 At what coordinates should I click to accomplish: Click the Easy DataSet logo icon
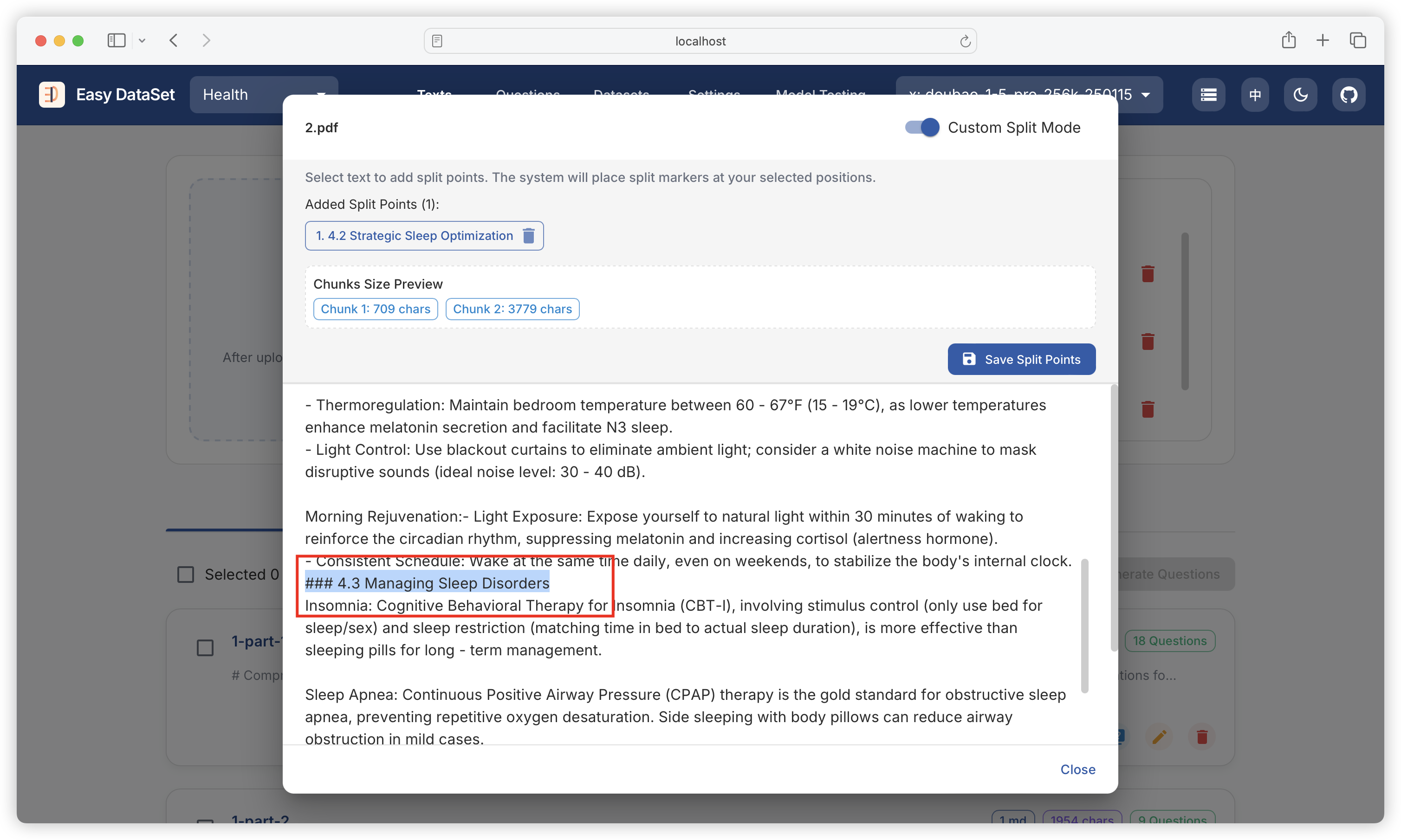click(x=52, y=95)
